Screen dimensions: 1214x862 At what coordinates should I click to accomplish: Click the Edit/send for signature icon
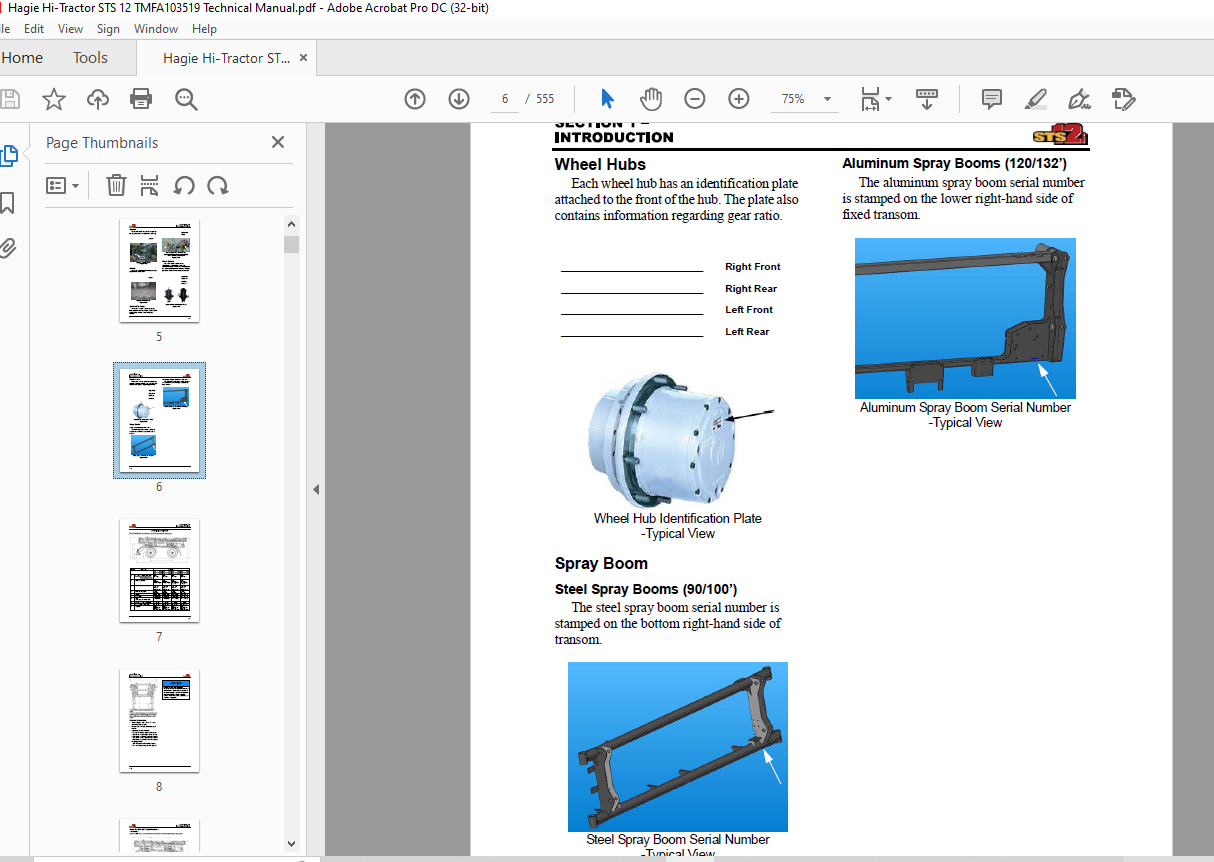point(1123,99)
